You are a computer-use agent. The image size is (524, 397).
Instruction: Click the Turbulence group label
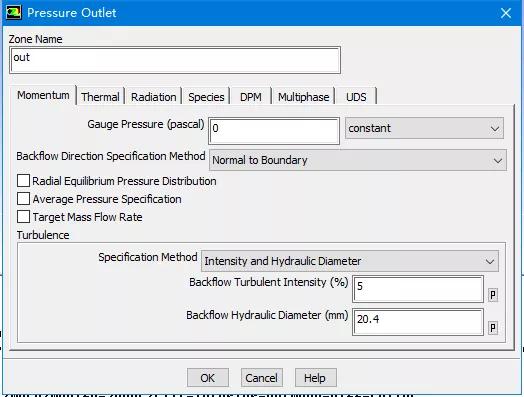tap(43, 235)
